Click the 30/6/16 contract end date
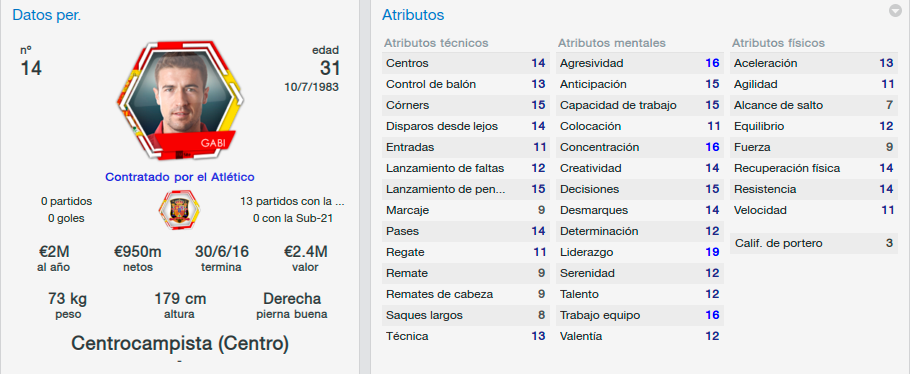Viewport: 910px width, 374px height. click(222, 252)
